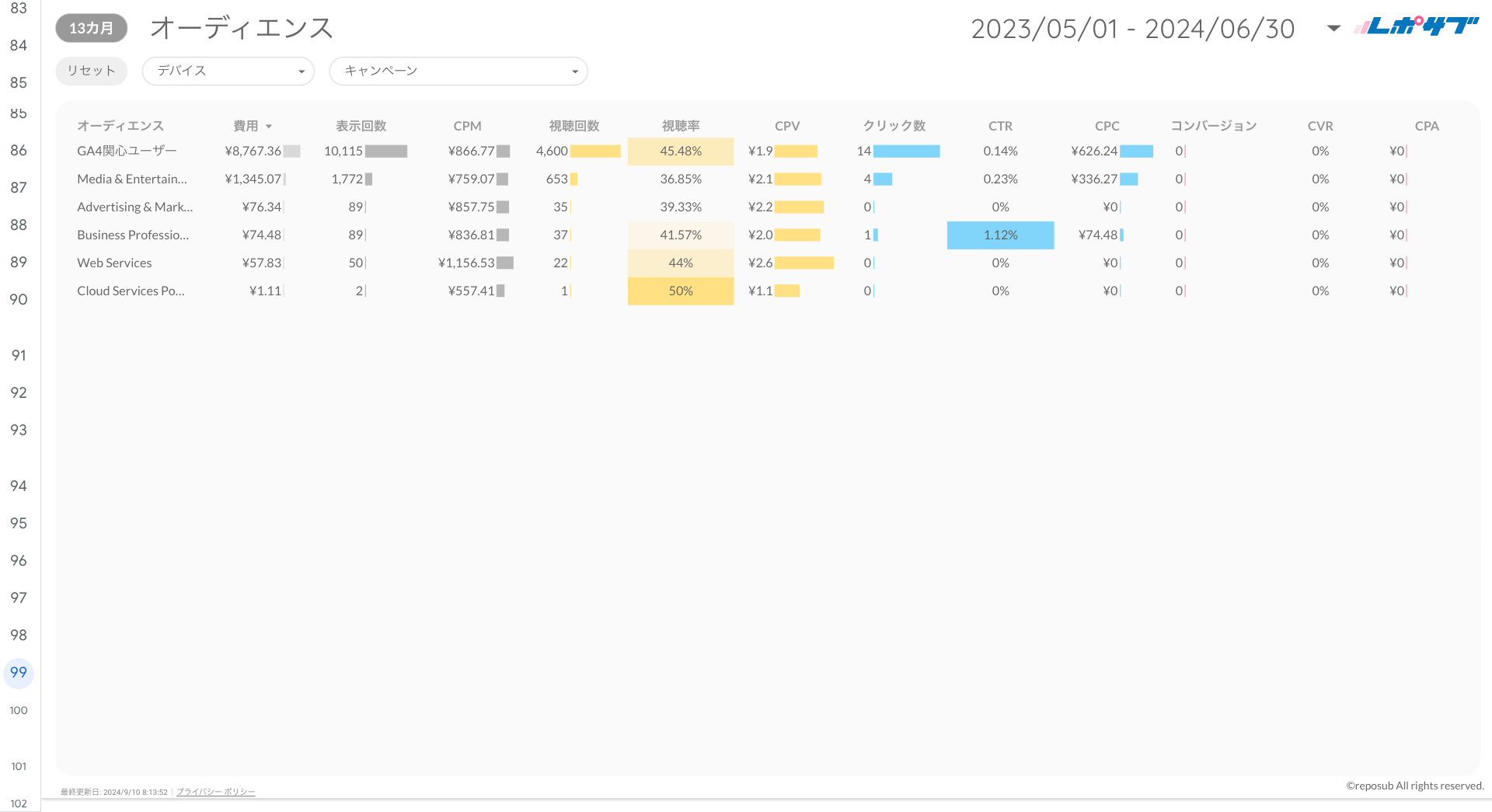Image resolution: width=1492 pixels, height=812 pixels.
Task: Select the Web Services audience row
Action: click(x=114, y=263)
